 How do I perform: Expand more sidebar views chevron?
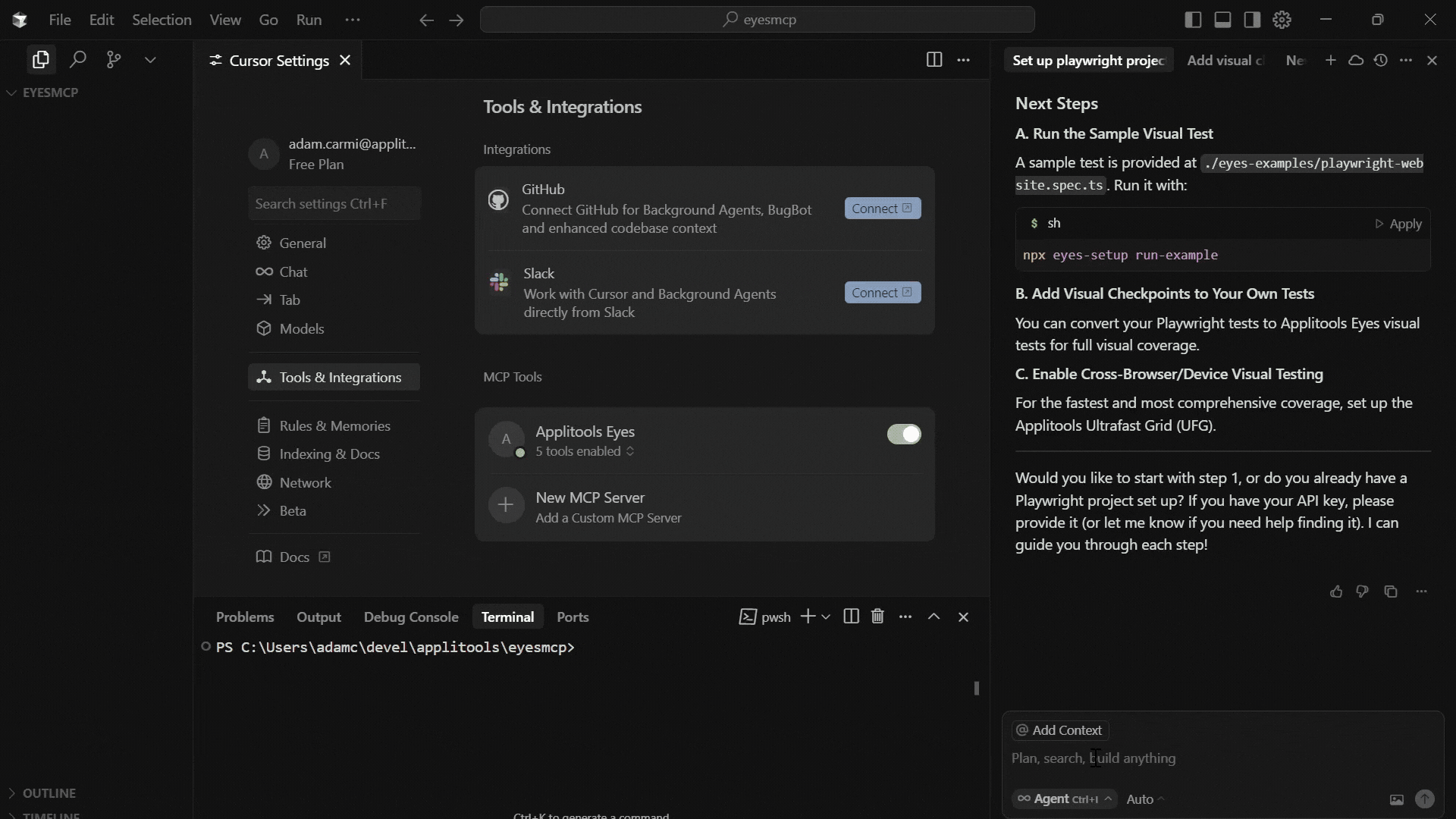[x=150, y=59]
